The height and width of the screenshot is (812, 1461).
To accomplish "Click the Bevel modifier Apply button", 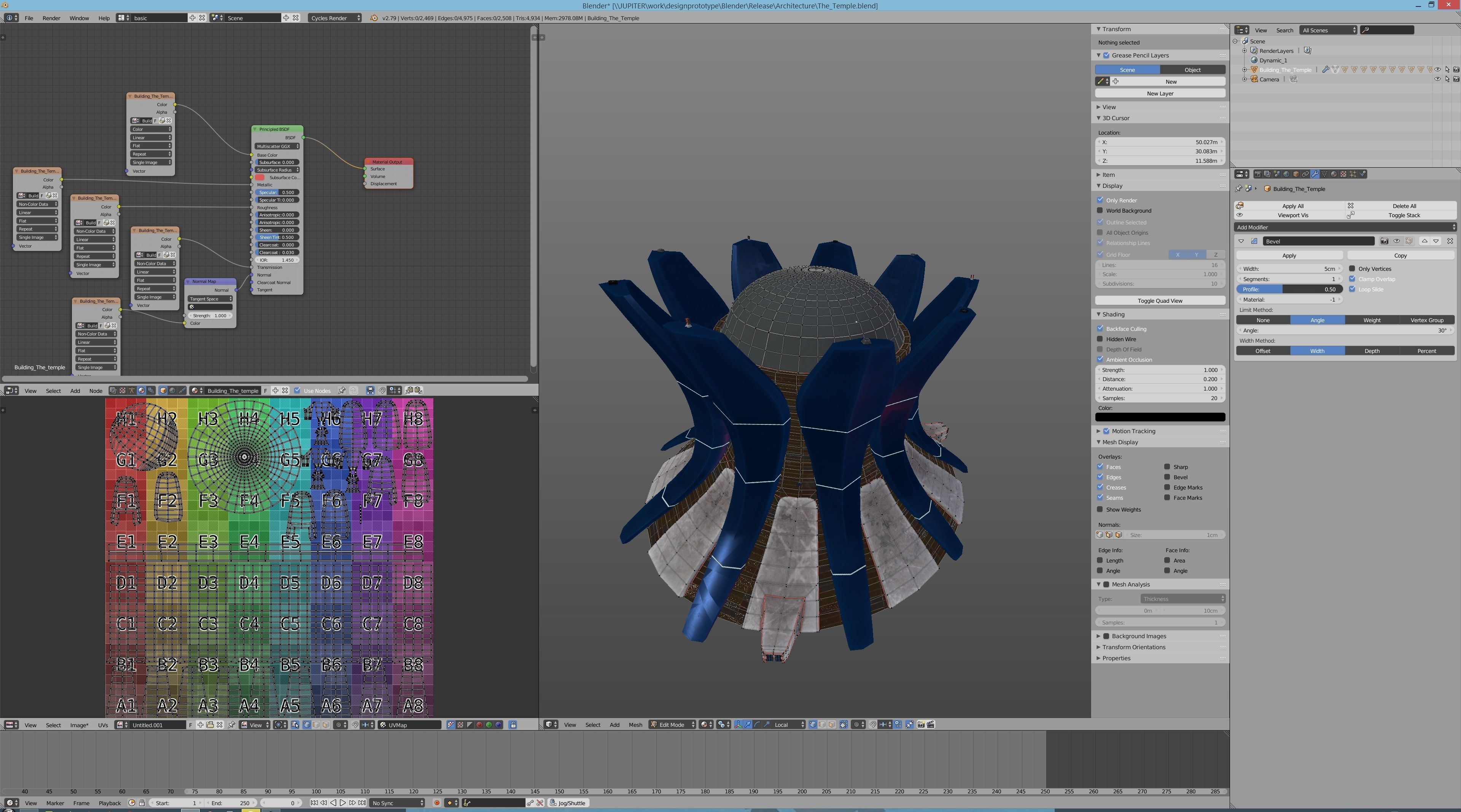I will [1289, 255].
